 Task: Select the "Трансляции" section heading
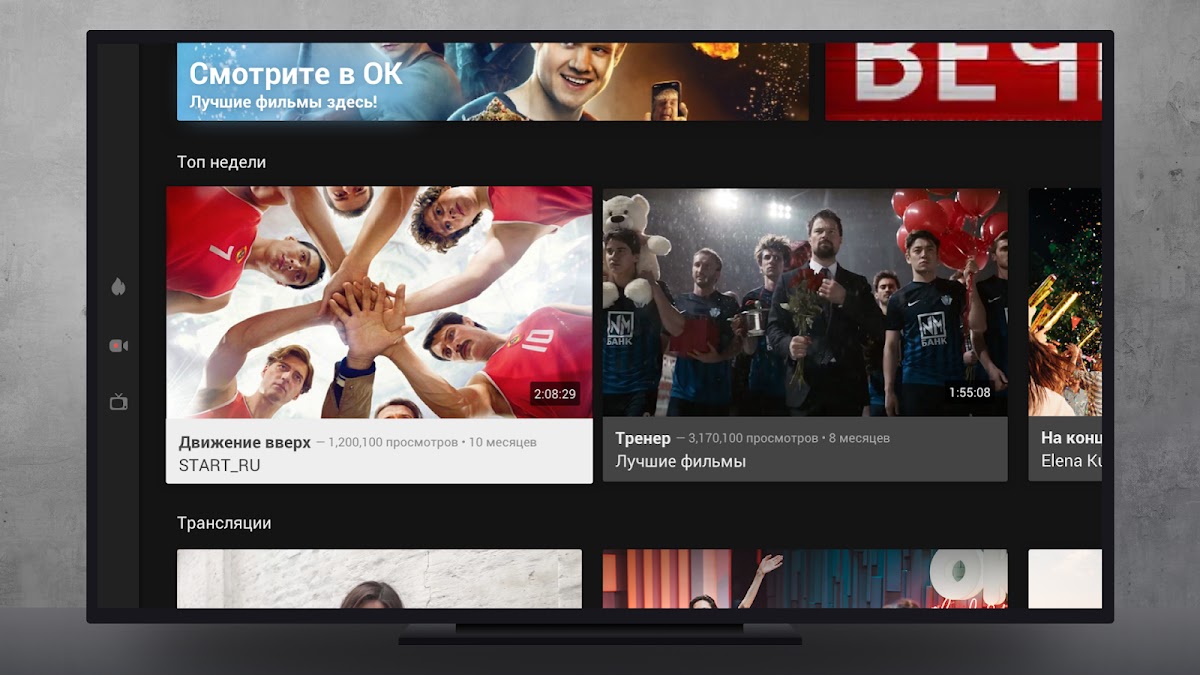224,523
